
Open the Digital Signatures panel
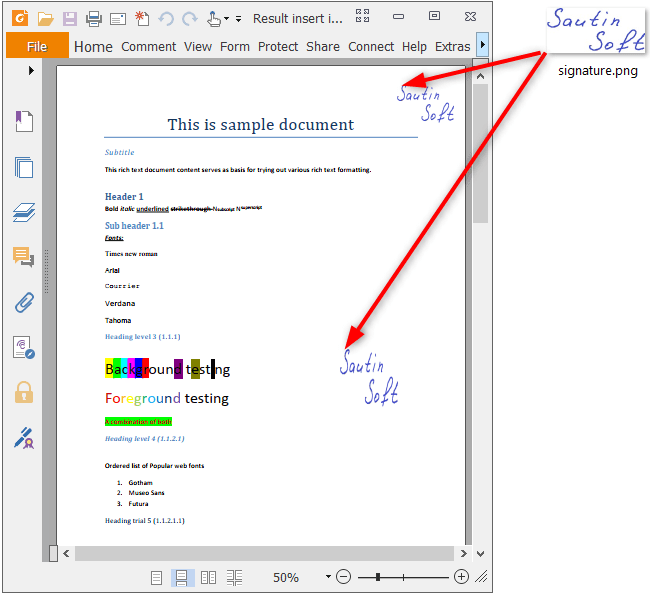[x=24, y=437]
